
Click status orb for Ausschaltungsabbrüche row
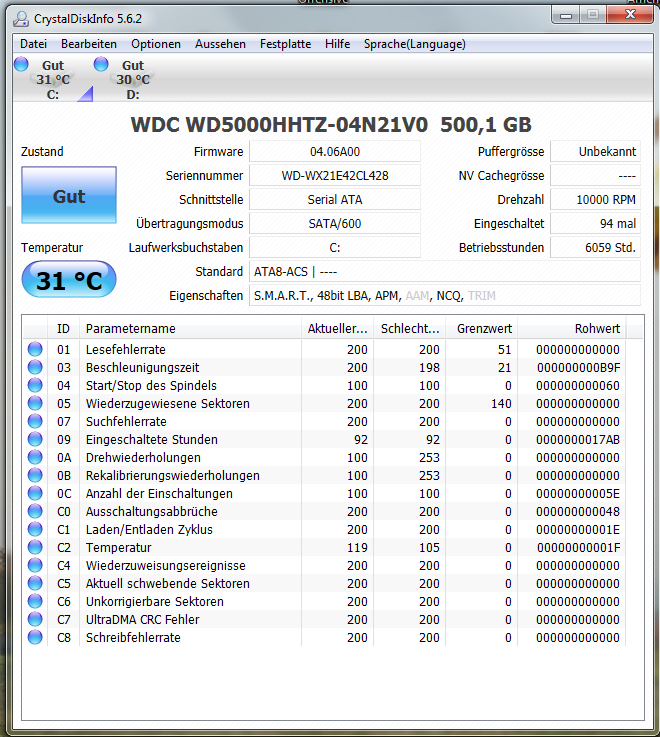tap(35, 511)
